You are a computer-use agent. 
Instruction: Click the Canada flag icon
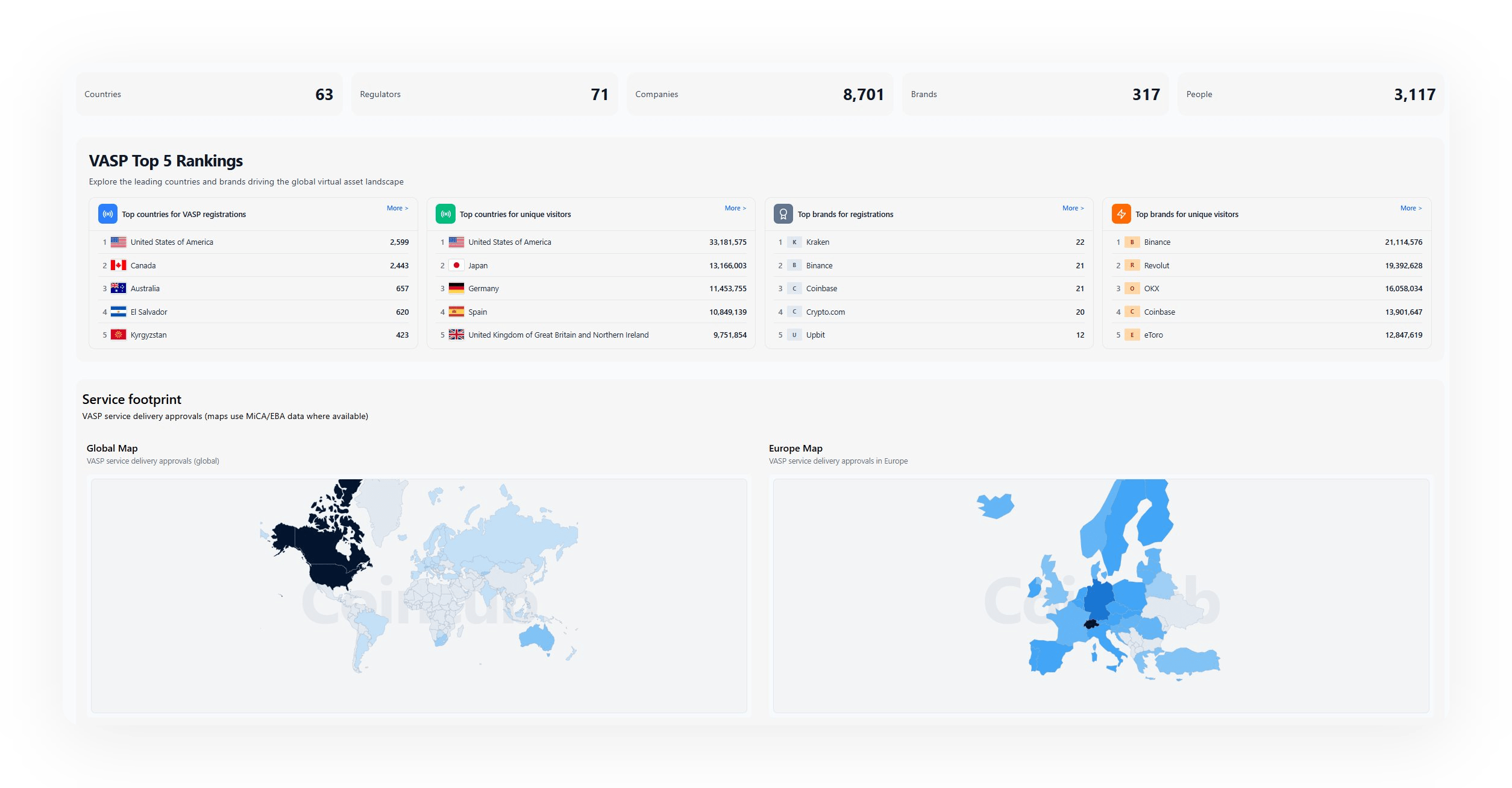pos(119,265)
